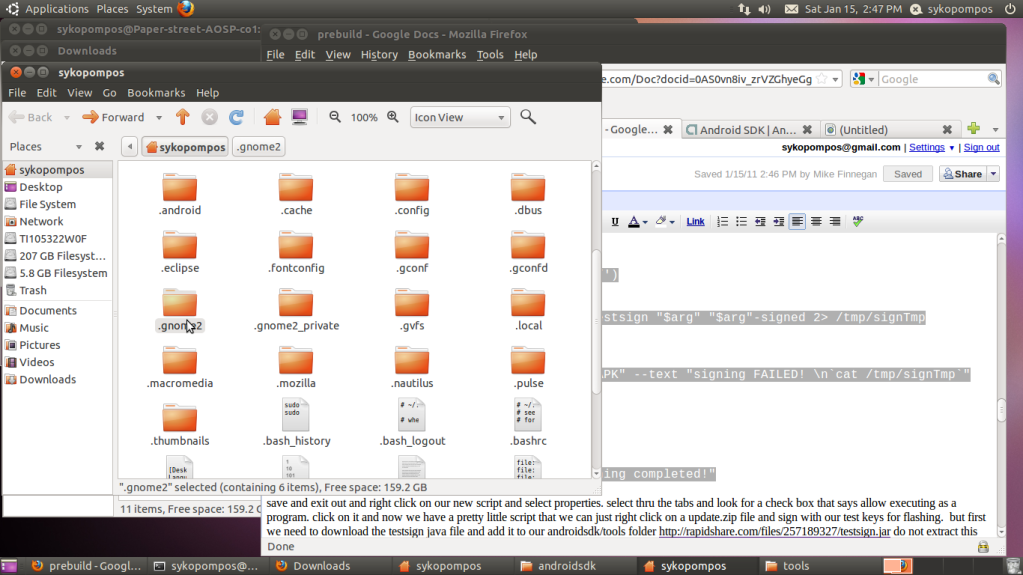Open Icon View mode dropdown
Image resolution: width=1023 pixels, height=575 pixels.
(459, 117)
